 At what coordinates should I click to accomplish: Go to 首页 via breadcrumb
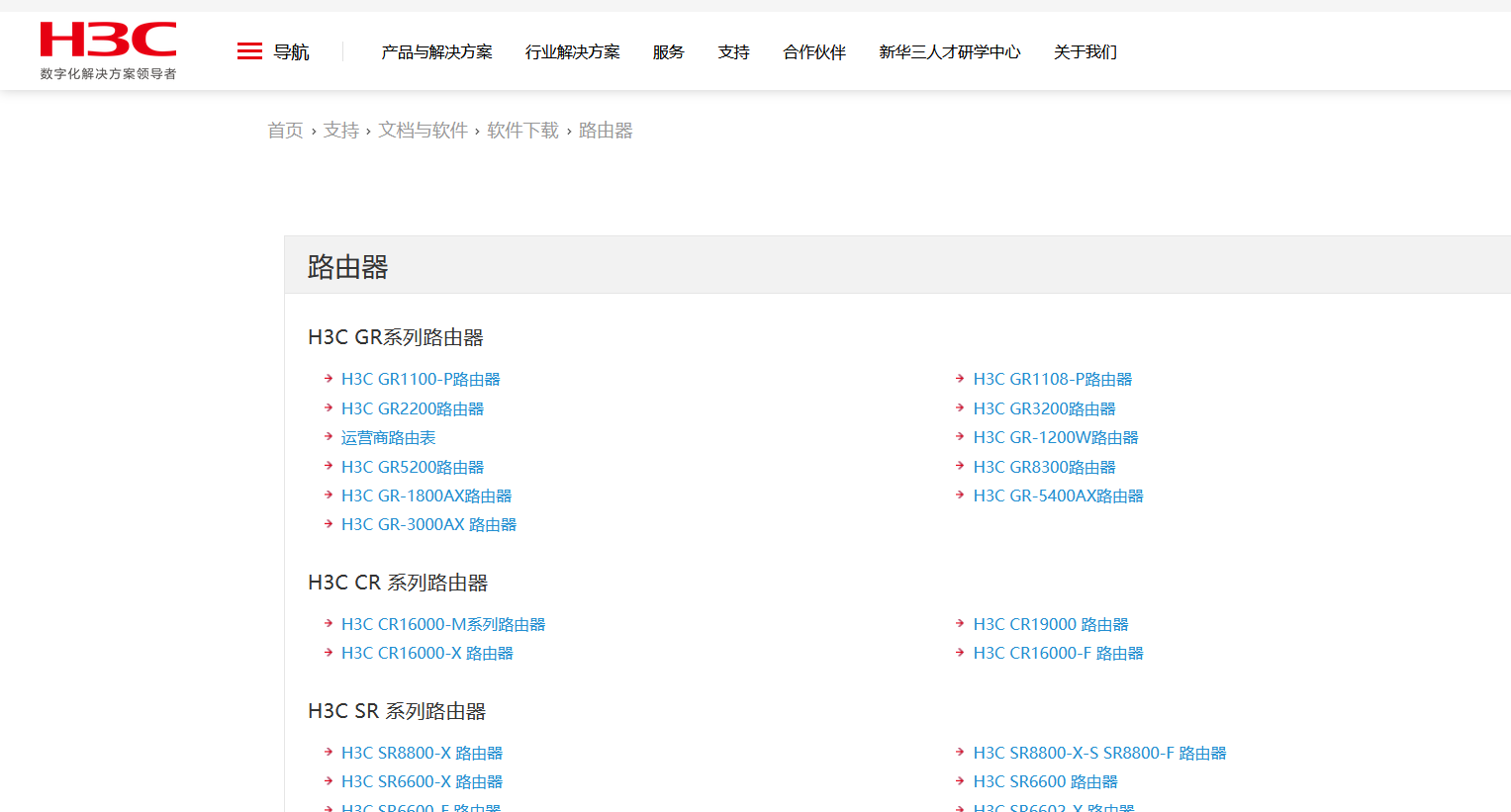[285, 131]
